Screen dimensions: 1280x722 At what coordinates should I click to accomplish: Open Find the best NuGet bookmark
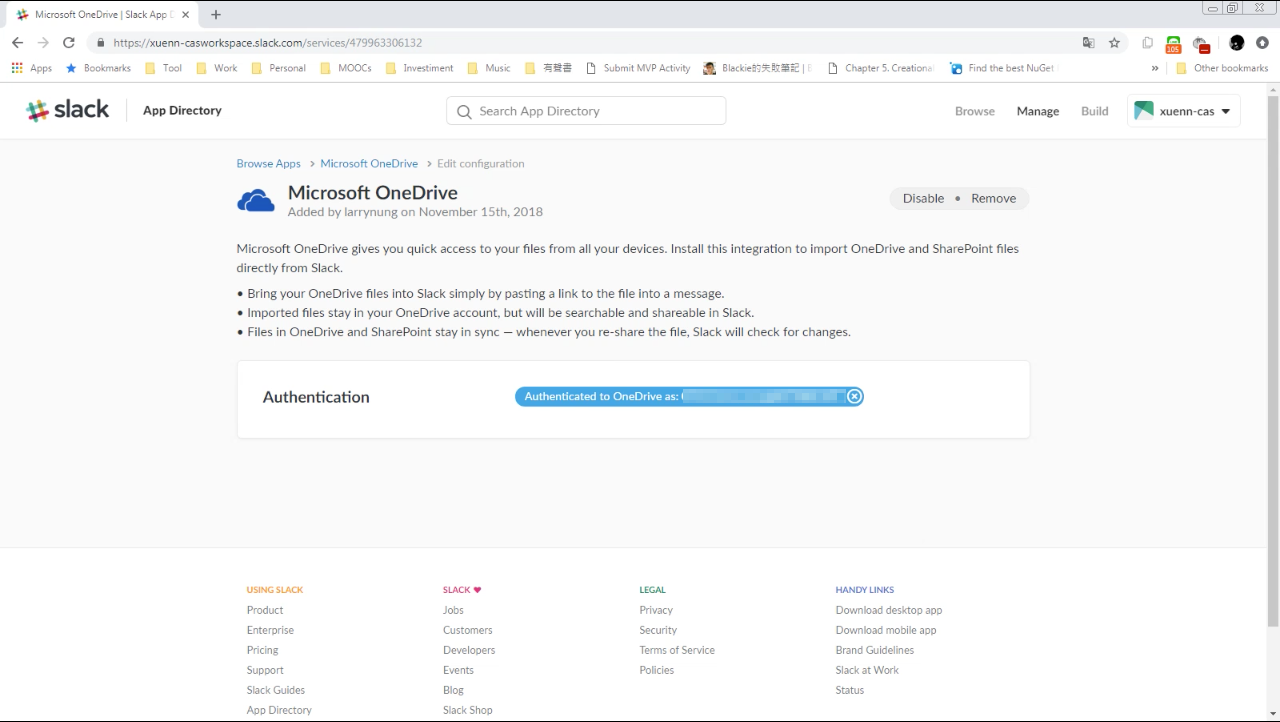pyautogui.click(x=1002, y=68)
